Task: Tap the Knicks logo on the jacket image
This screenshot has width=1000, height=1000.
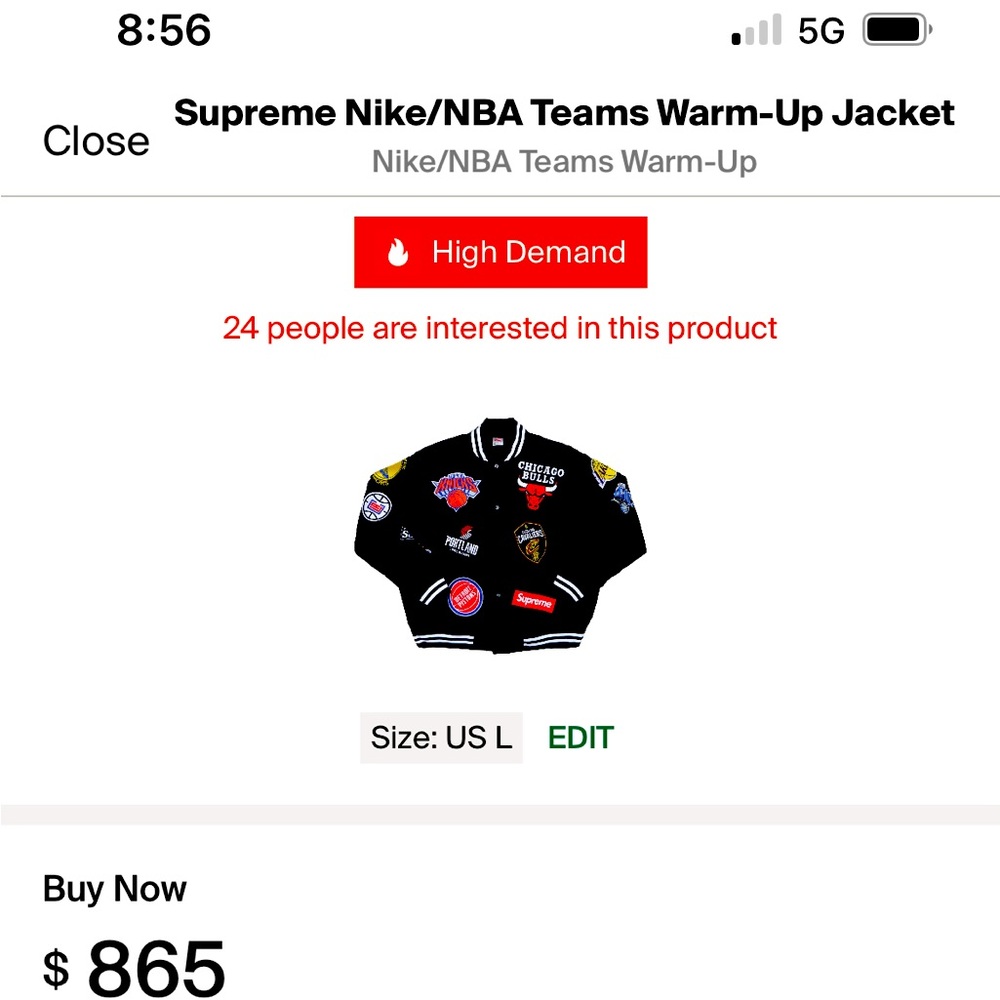Action: click(x=455, y=489)
